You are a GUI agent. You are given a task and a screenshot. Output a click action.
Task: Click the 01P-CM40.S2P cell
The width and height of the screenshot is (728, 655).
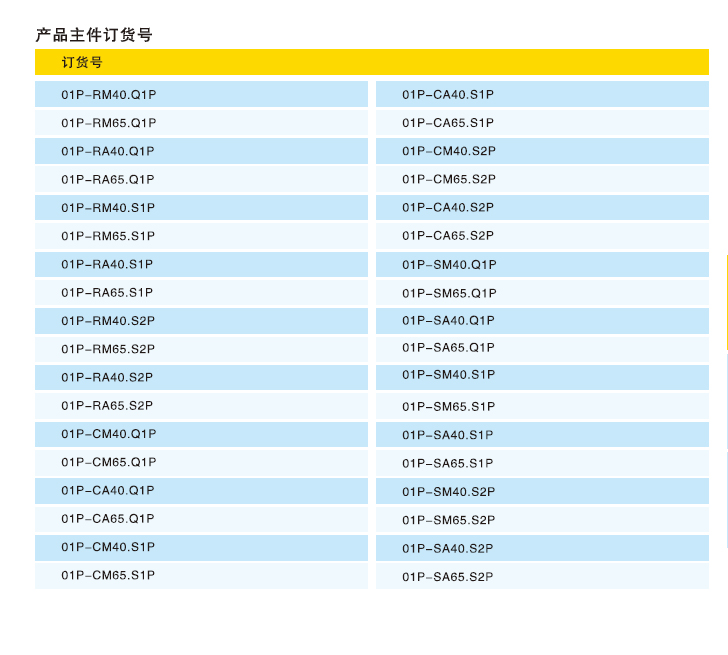(449, 151)
